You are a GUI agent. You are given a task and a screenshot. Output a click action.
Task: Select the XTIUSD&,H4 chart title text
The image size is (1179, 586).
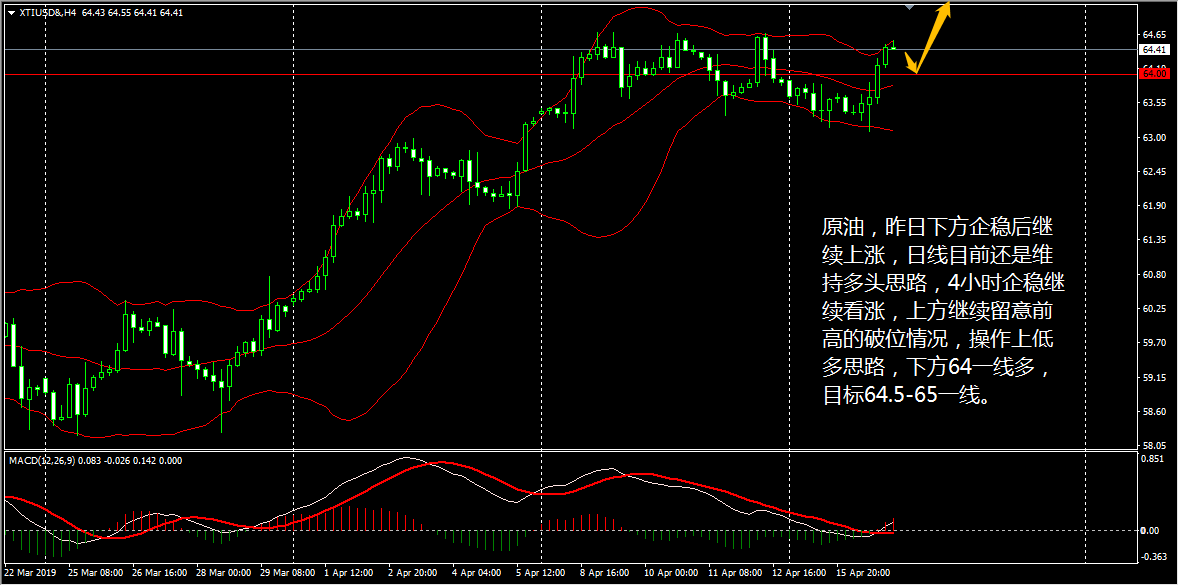(x=47, y=13)
